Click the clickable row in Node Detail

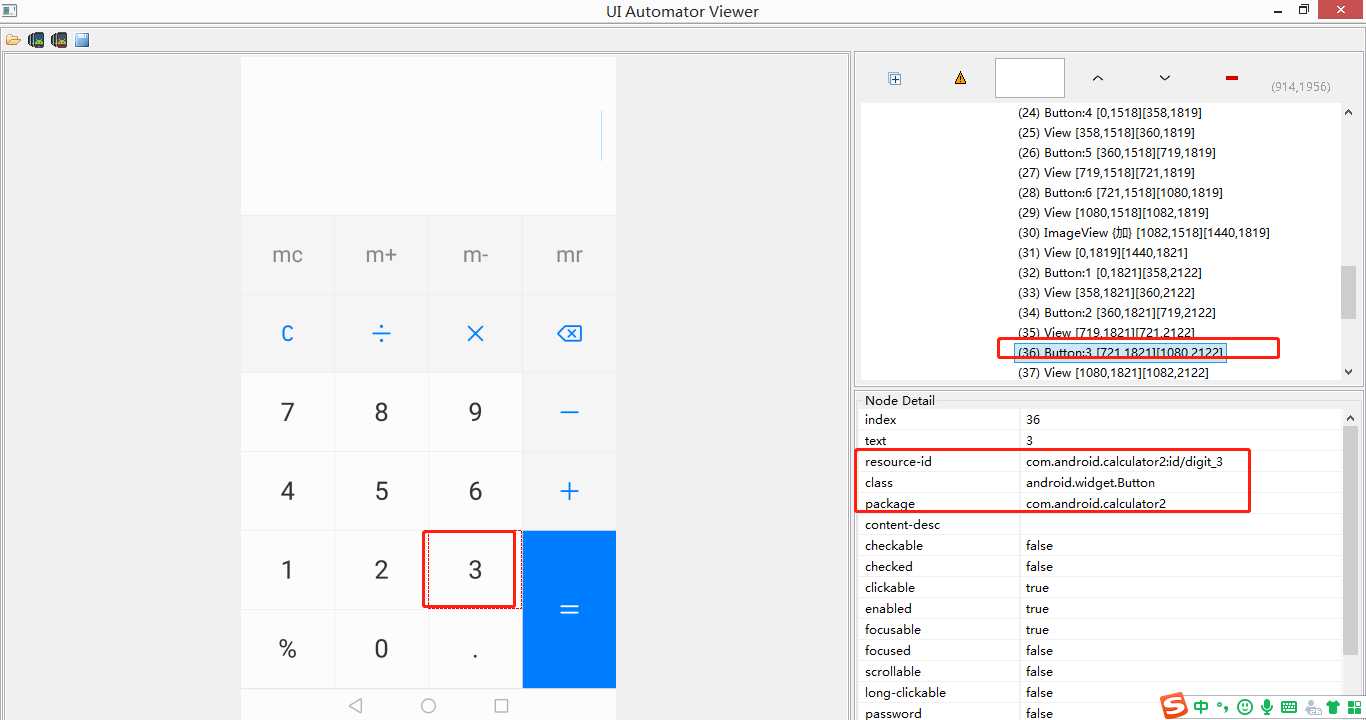point(1100,588)
